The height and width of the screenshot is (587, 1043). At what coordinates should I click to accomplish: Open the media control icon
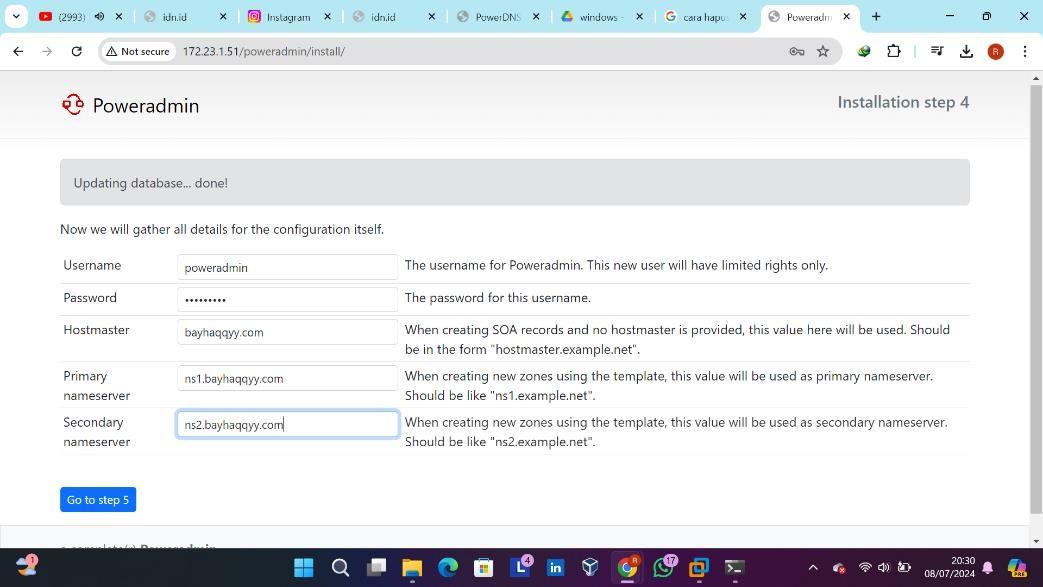coord(937,51)
